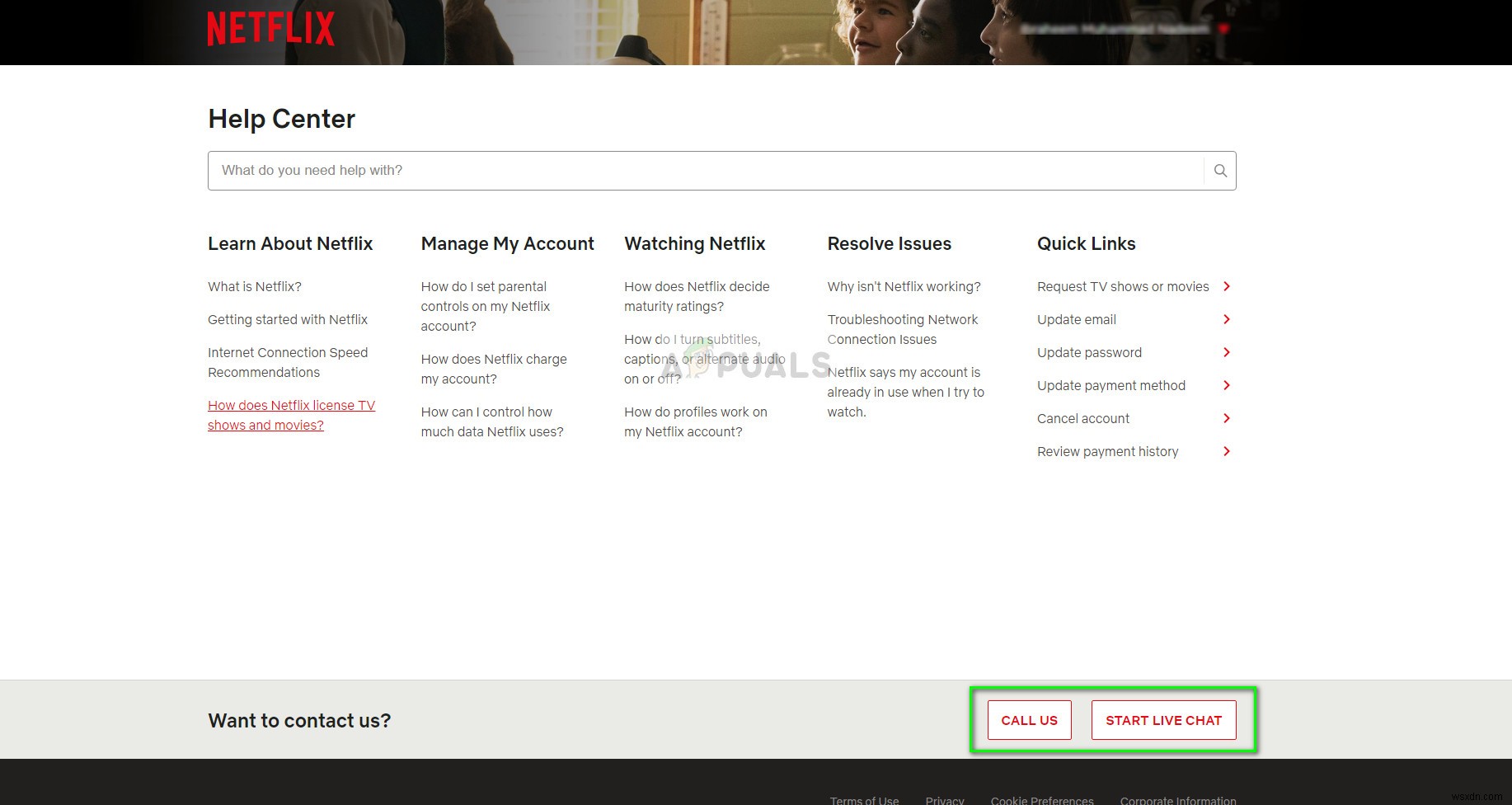
Task: Expand the Update payment method quick link
Action: click(x=1227, y=385)
